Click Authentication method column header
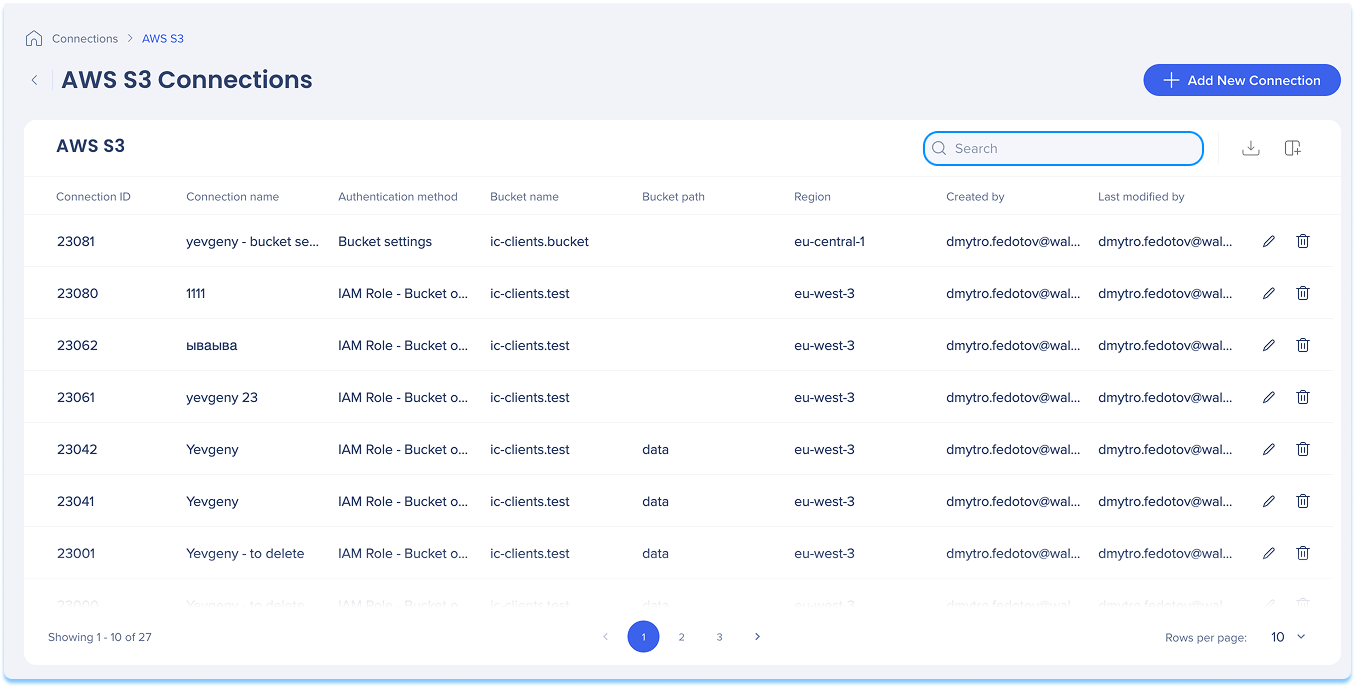The height and width of the screenshot is (687, 1355). coord(398,197)
